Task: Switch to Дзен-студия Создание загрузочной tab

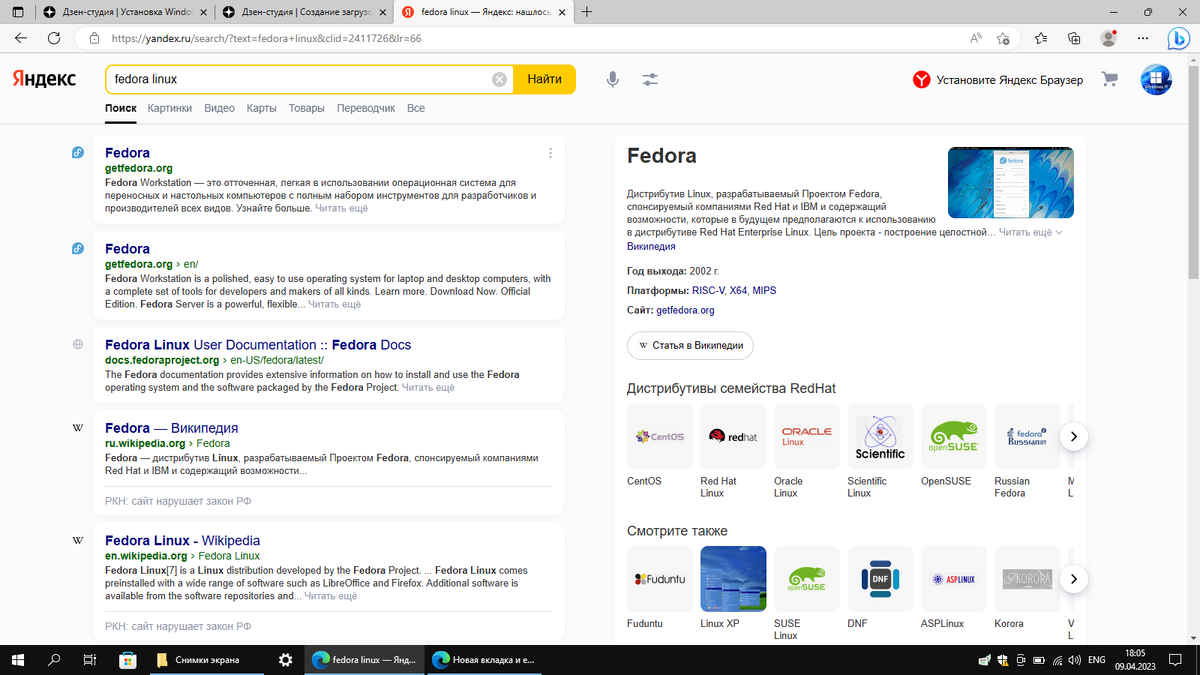Action: coord(302,12)
